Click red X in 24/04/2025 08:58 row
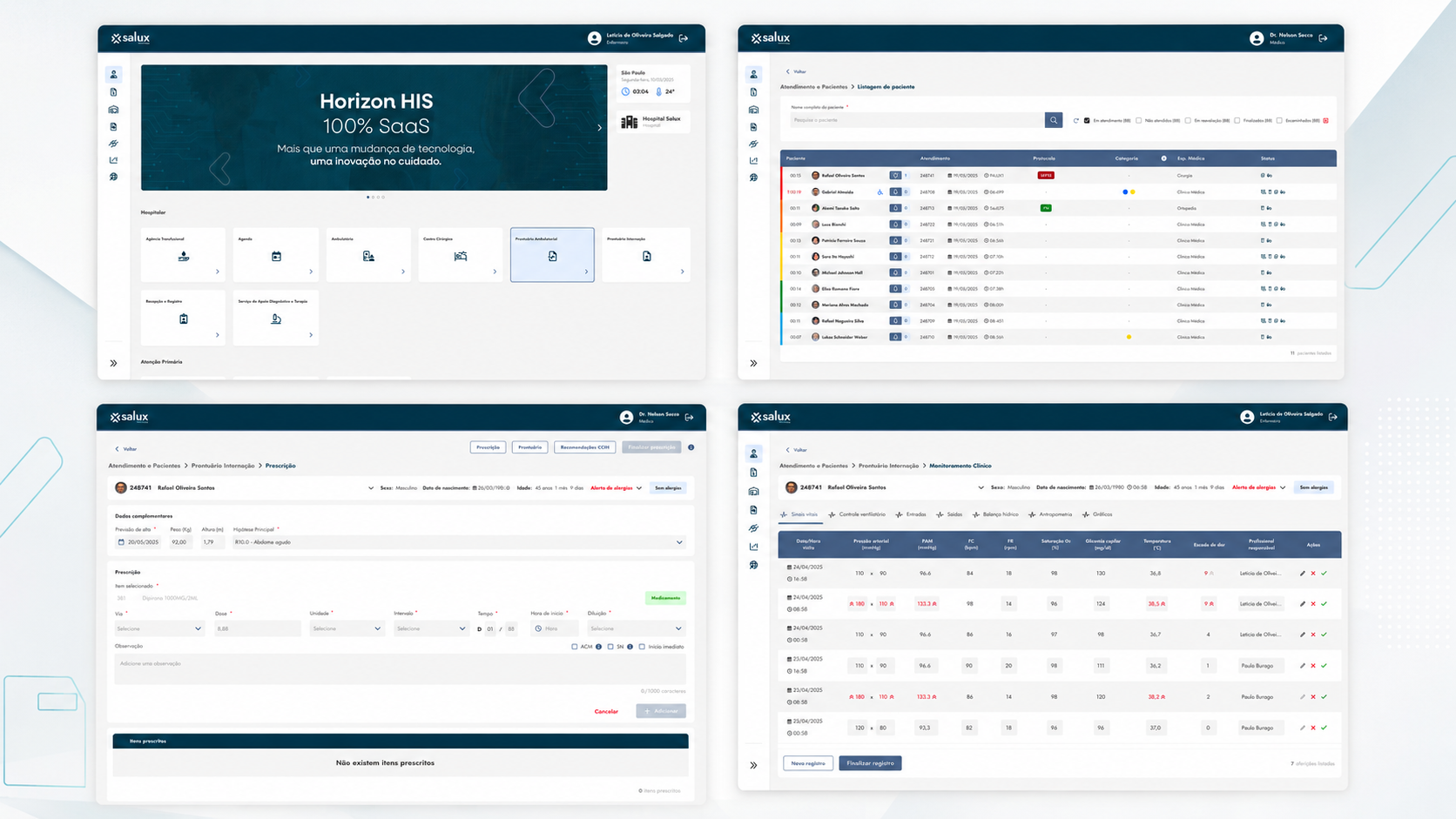Viewport: 1456px width, 819px height. click(x=1313, y=604)
